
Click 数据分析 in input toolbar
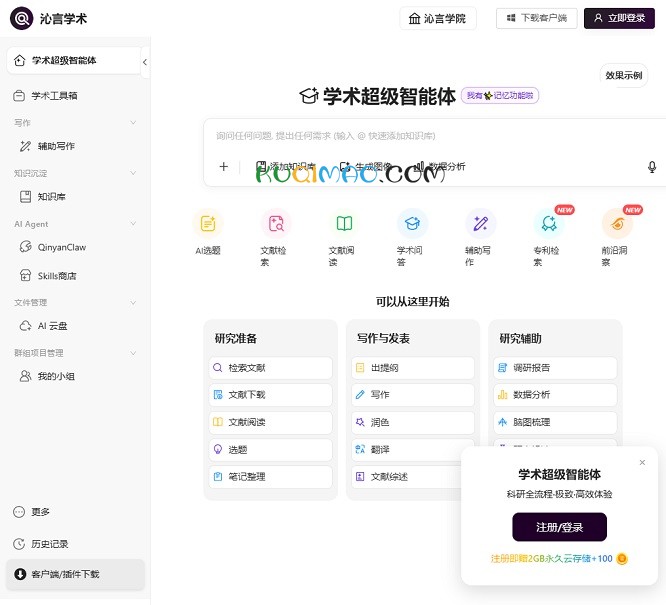click(440, 167)
